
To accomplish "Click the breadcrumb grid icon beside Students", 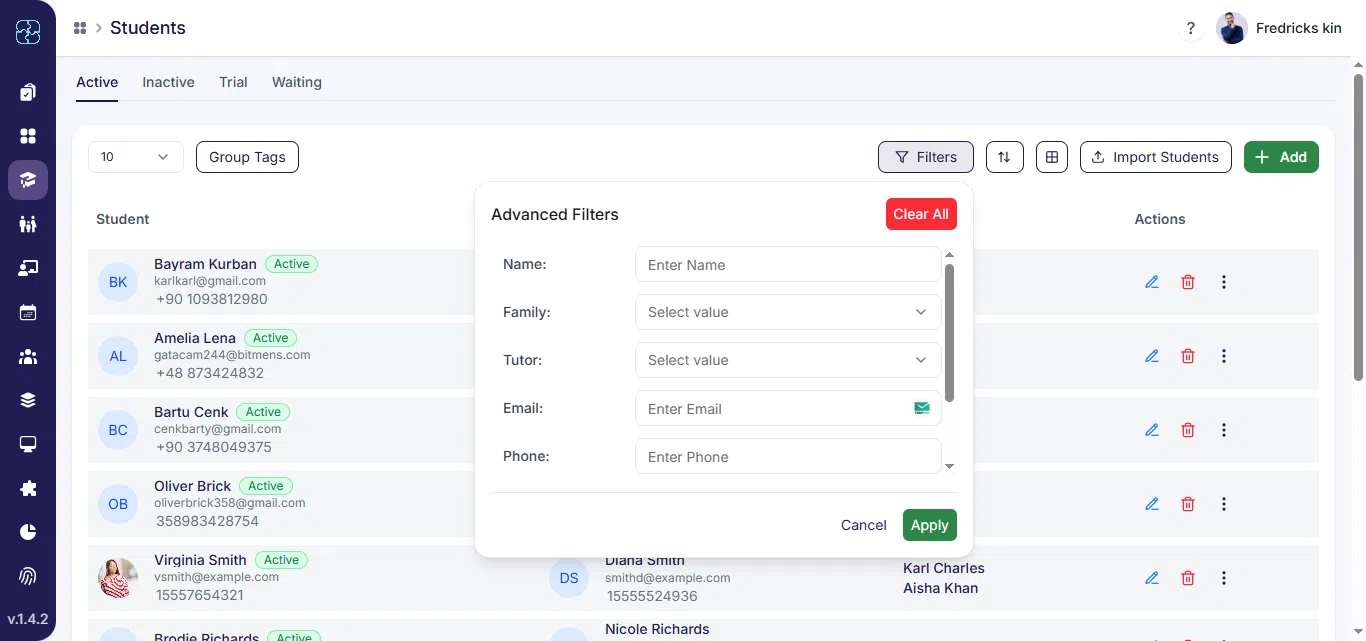I will (80, 28).
